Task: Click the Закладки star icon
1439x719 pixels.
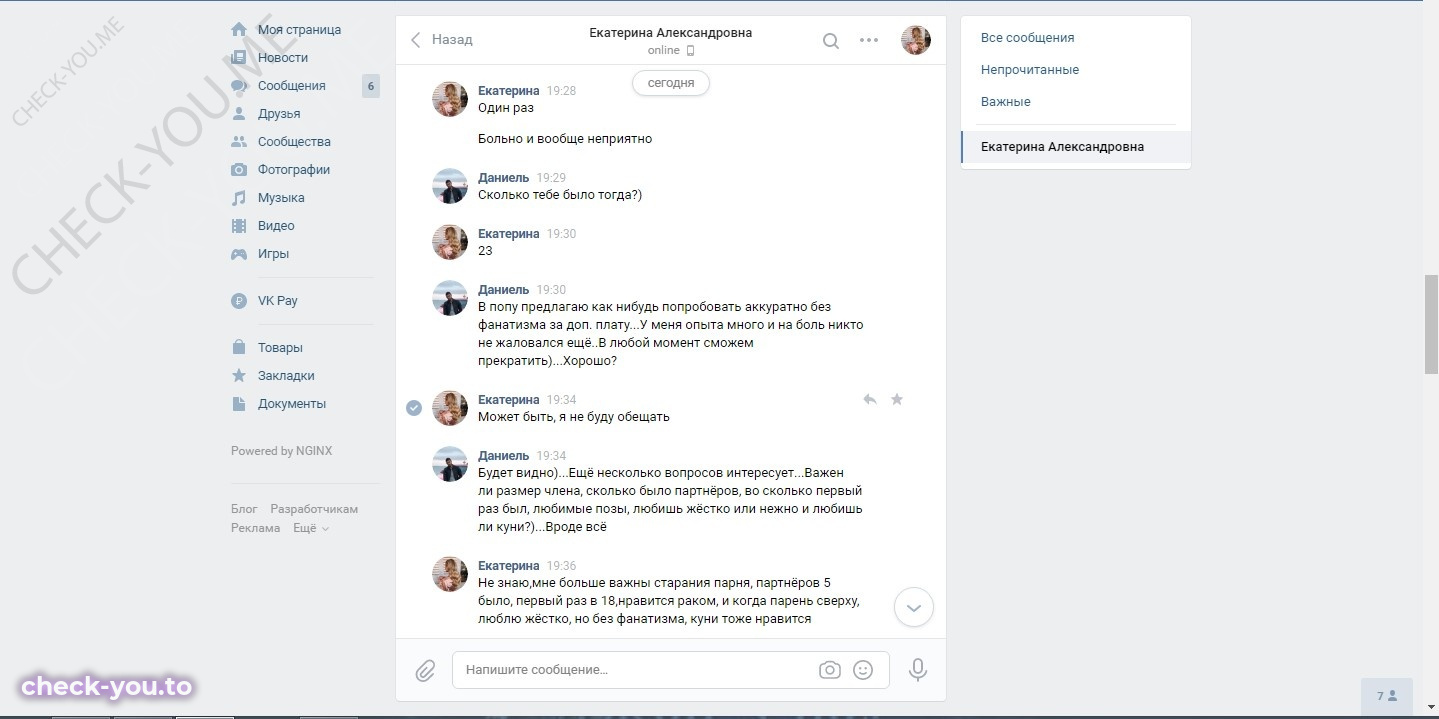Action: point(239,376)
